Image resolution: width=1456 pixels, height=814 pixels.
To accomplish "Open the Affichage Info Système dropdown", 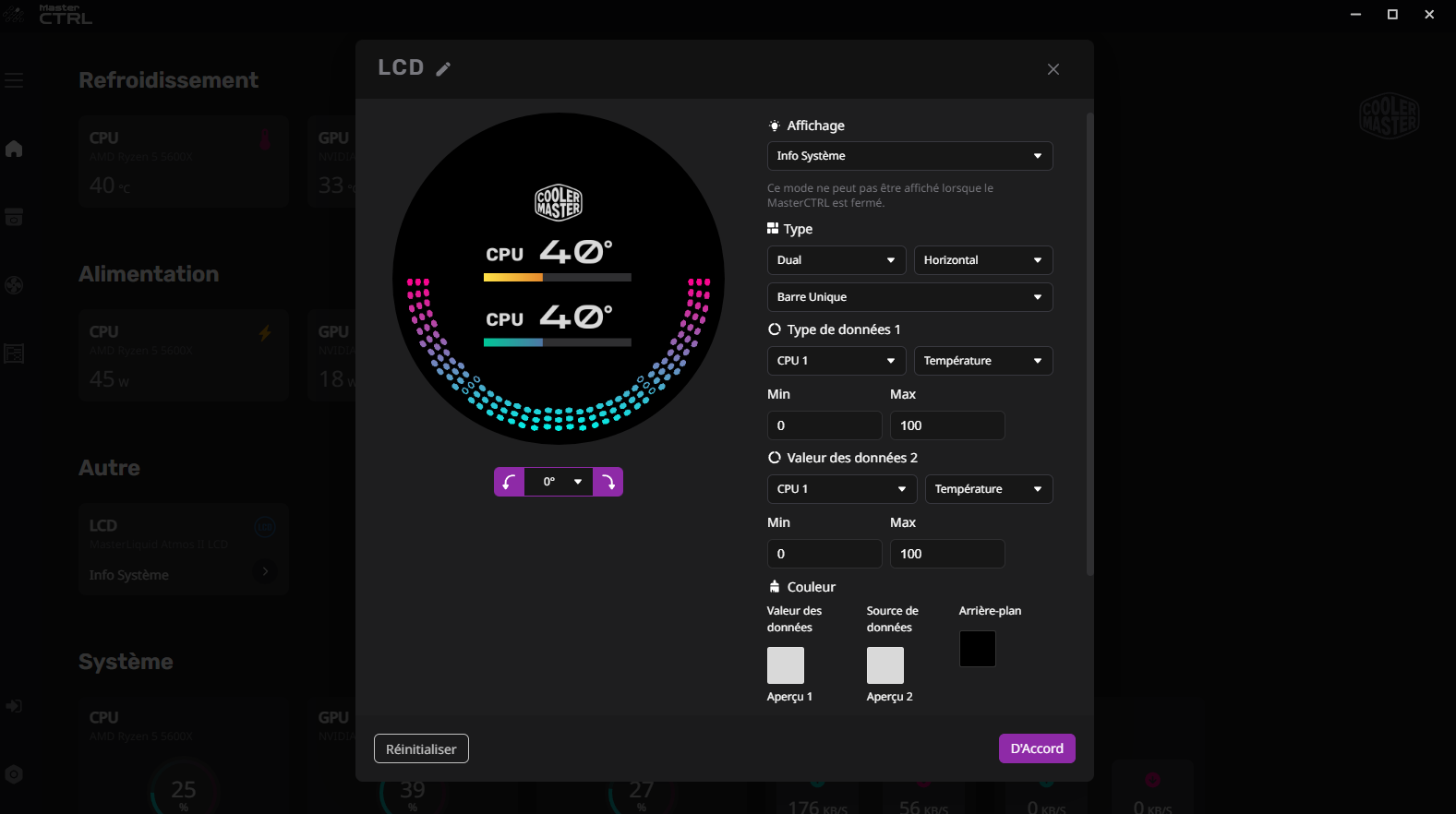I will [x=909, y=156].
